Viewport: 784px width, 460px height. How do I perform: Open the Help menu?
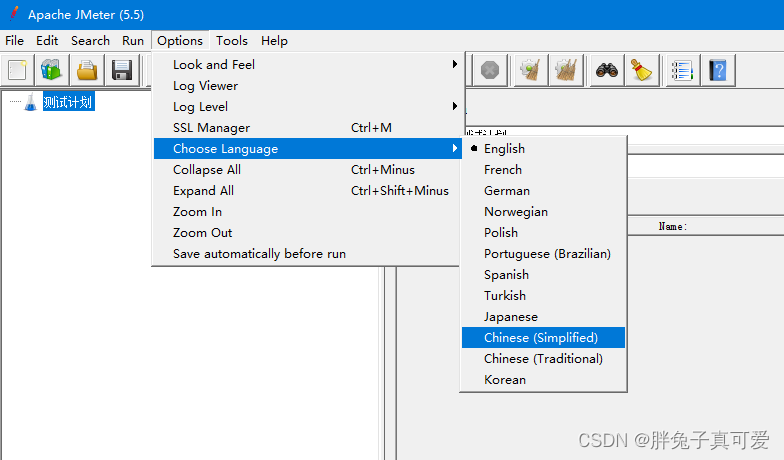click(x=274, y=40)
